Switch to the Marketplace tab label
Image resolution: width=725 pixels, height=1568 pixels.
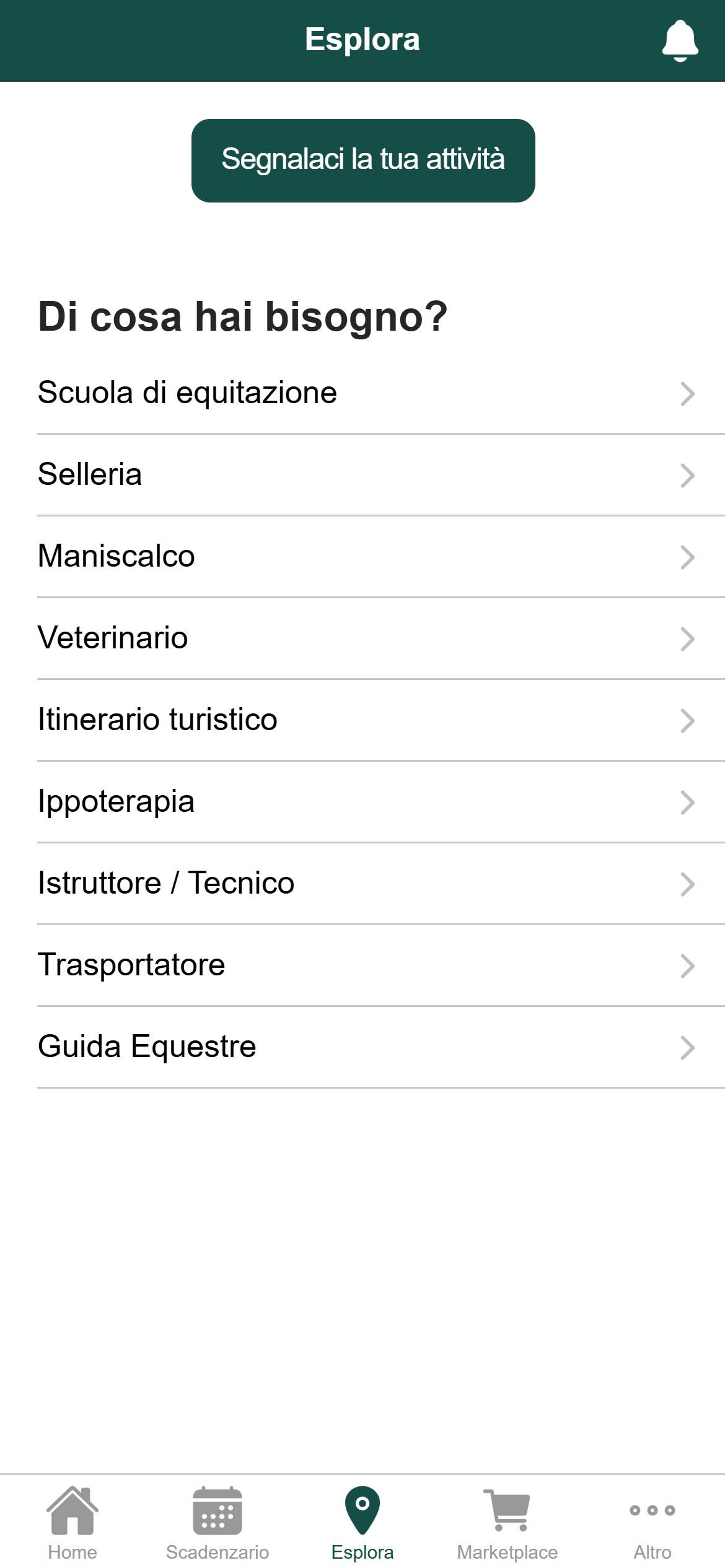point(507,1553)
